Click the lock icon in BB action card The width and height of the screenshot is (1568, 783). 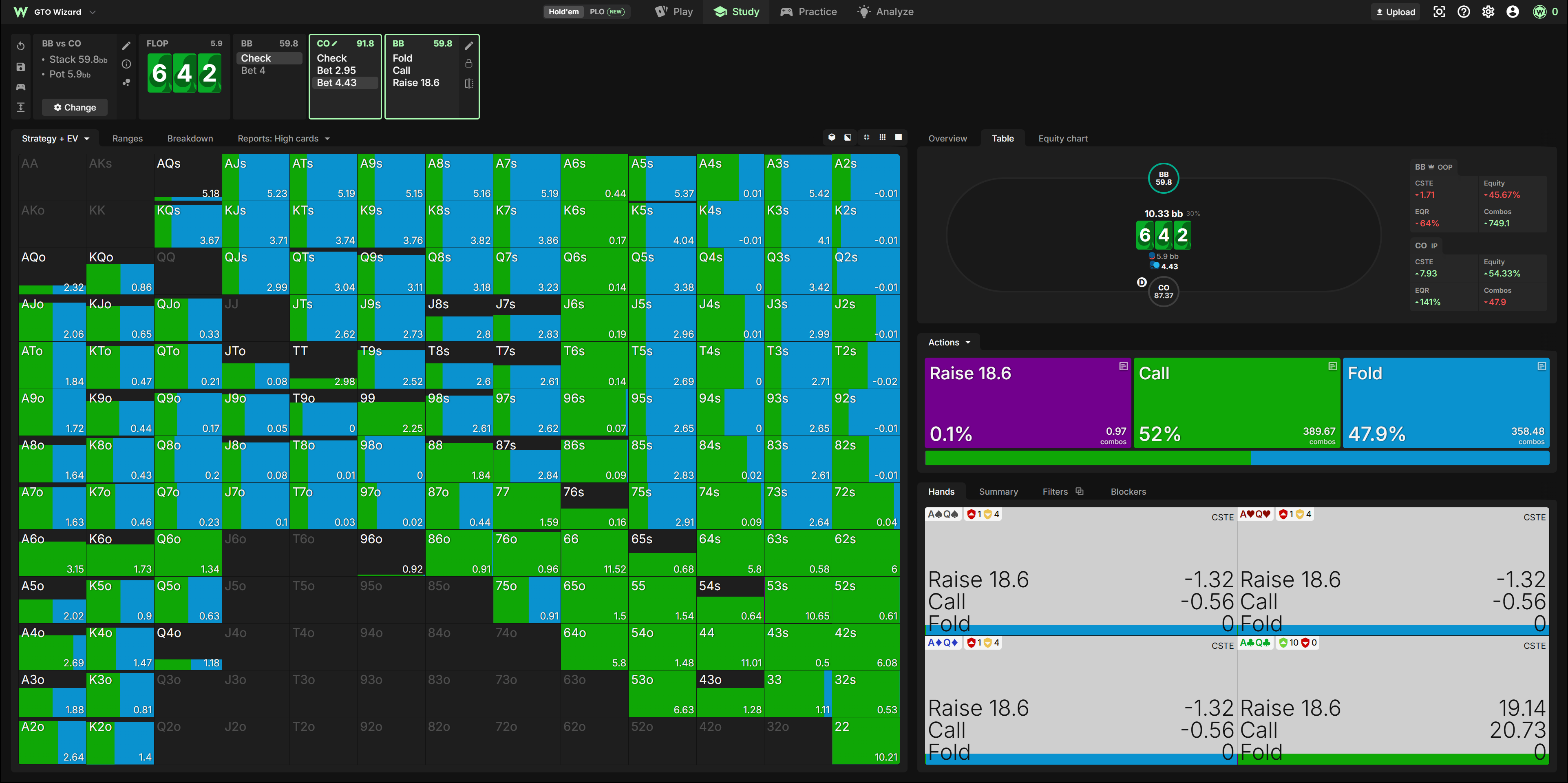click(x=469, y=63)
